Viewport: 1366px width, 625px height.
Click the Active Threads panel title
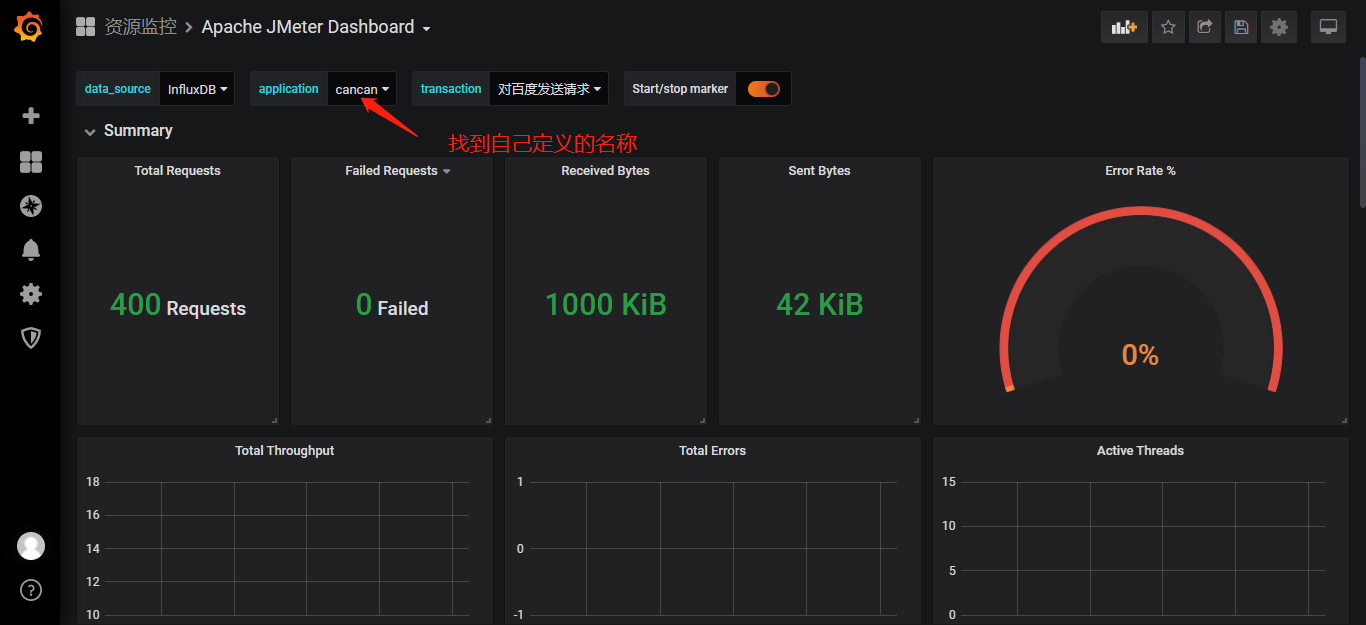click(1141, 451)
